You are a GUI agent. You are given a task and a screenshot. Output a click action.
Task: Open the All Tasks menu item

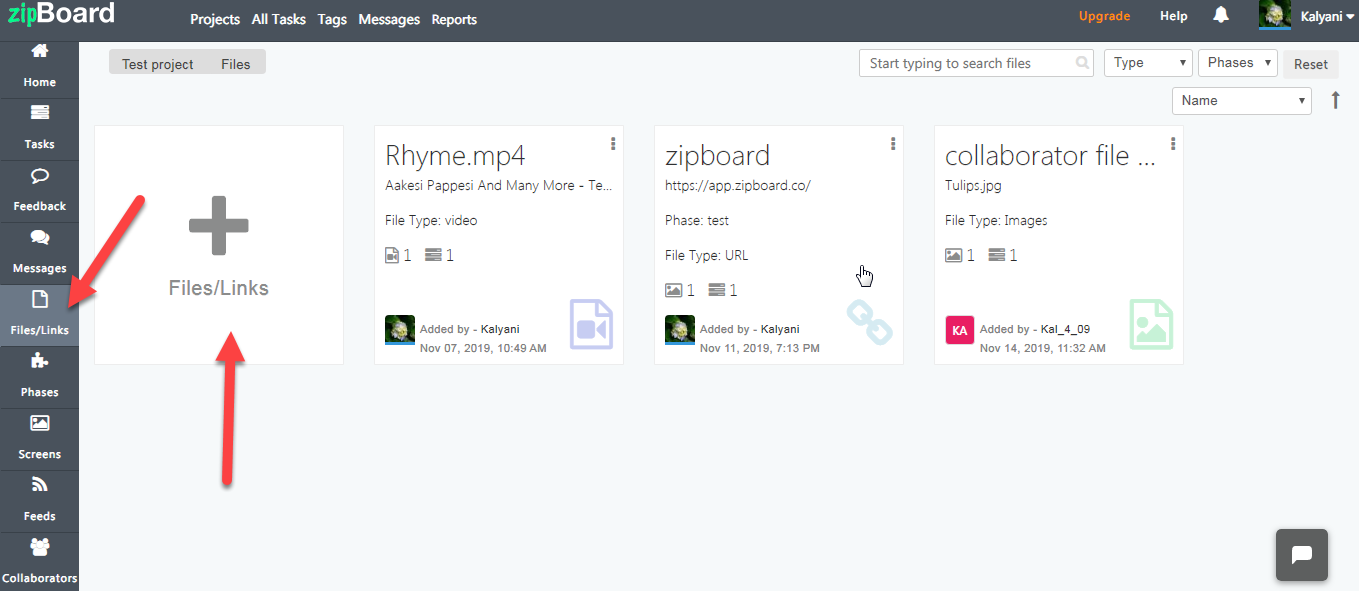pyautogui.click(x=279, y=19)
